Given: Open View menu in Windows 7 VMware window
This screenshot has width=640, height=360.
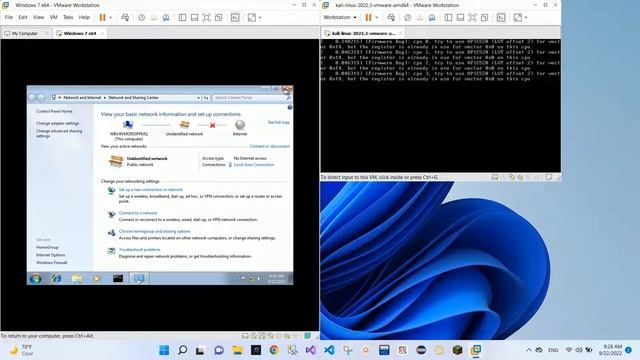Looking at the screenshot, I should [x=38, y=17].
